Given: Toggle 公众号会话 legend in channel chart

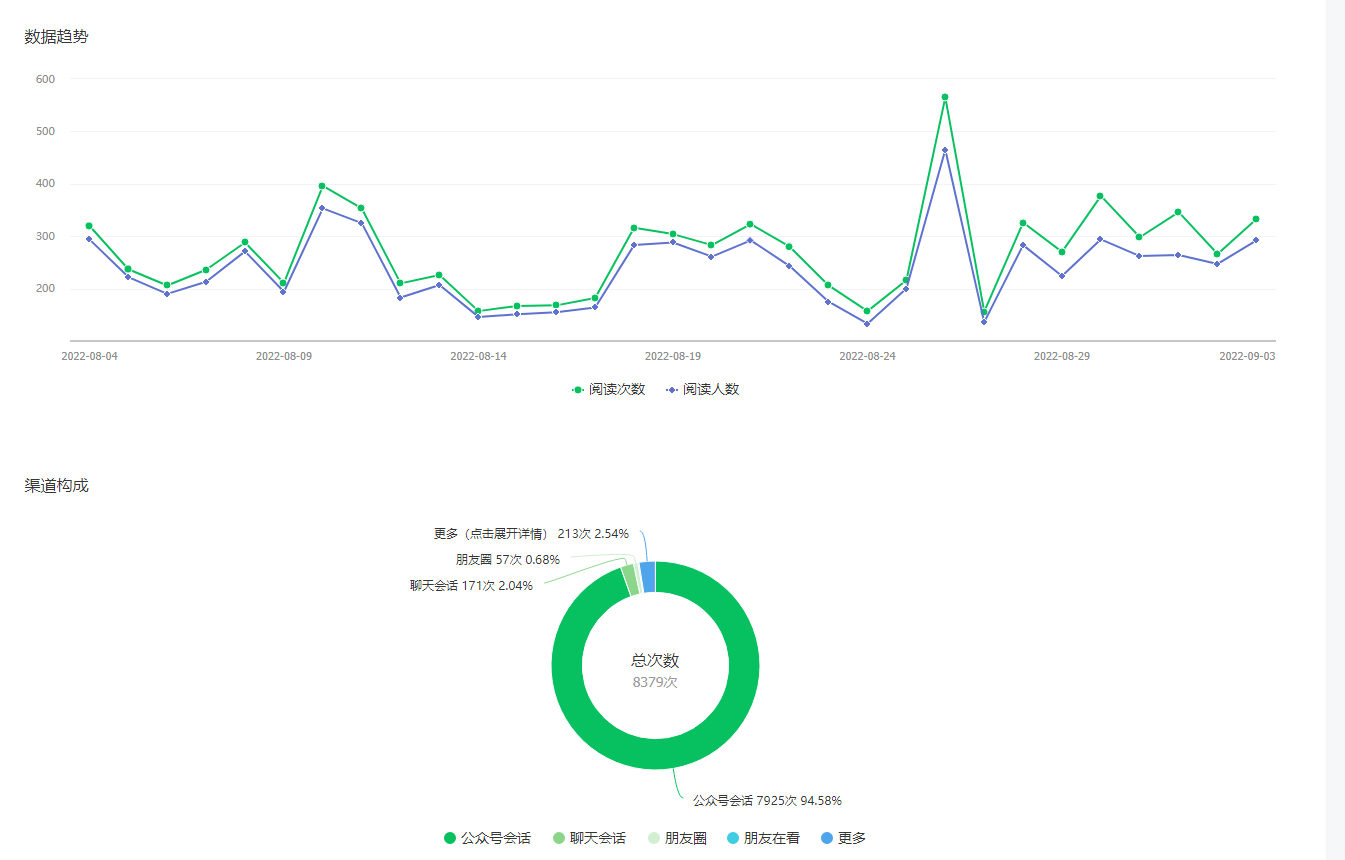Looking at the screenshot, I should pyautogui.click(x=487, y=838).
